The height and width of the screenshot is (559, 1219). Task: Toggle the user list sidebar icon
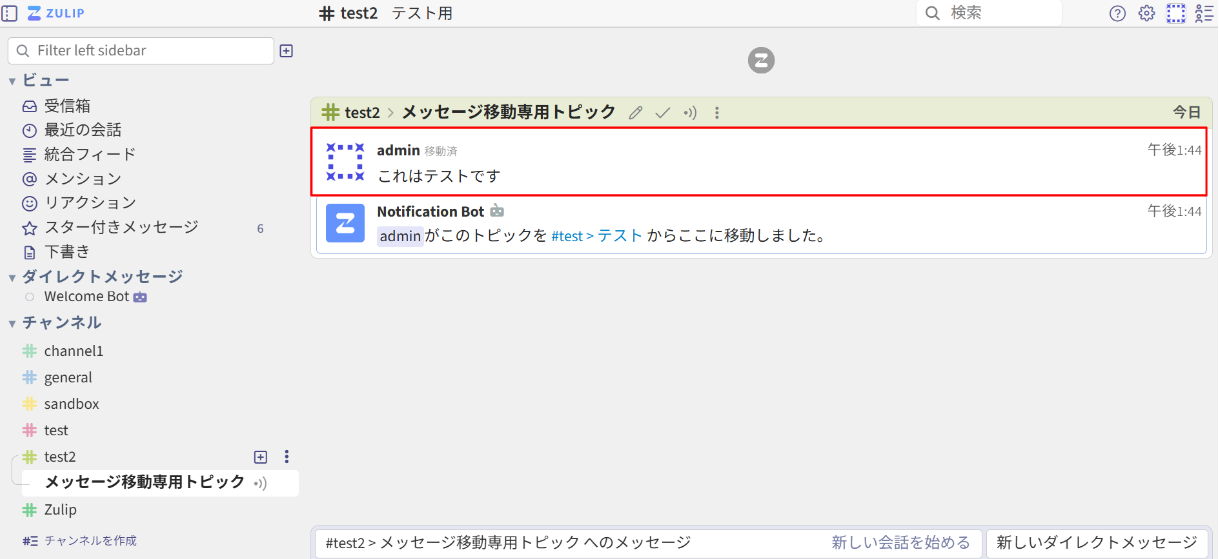coord(1204,13)
